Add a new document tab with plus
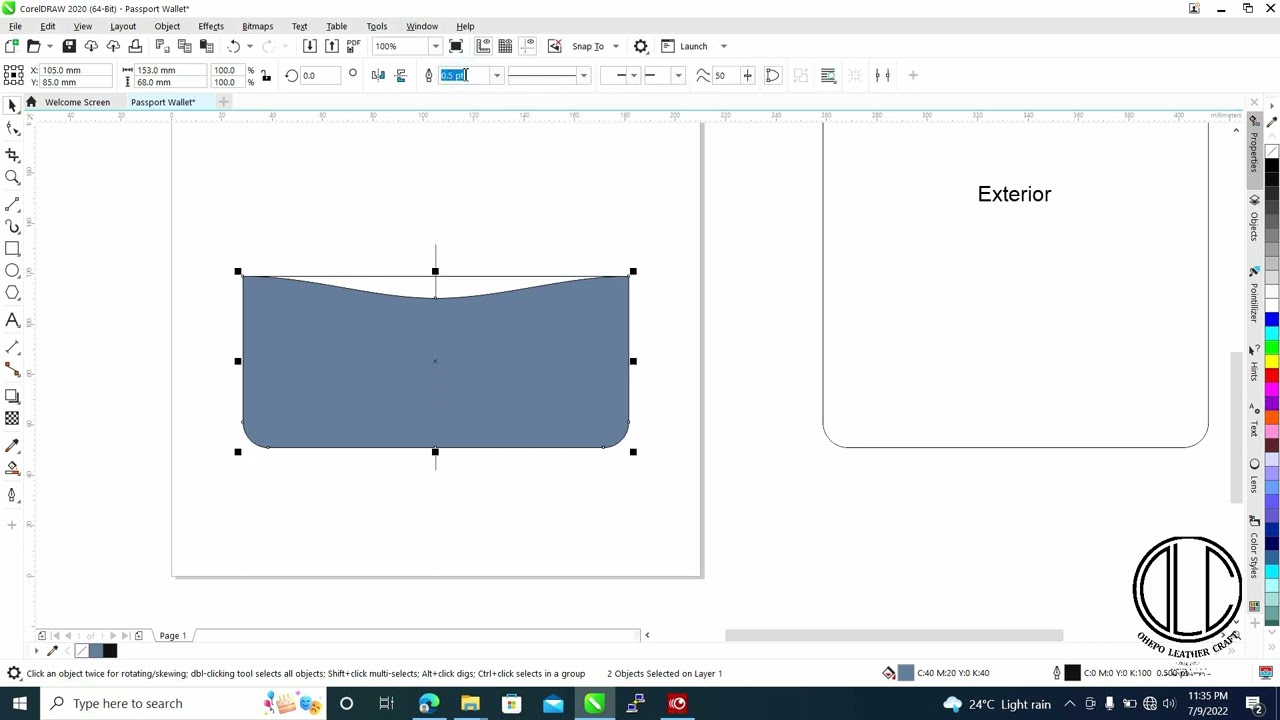This screenshot has height=720, width=1280. click(x=224, y=102)
